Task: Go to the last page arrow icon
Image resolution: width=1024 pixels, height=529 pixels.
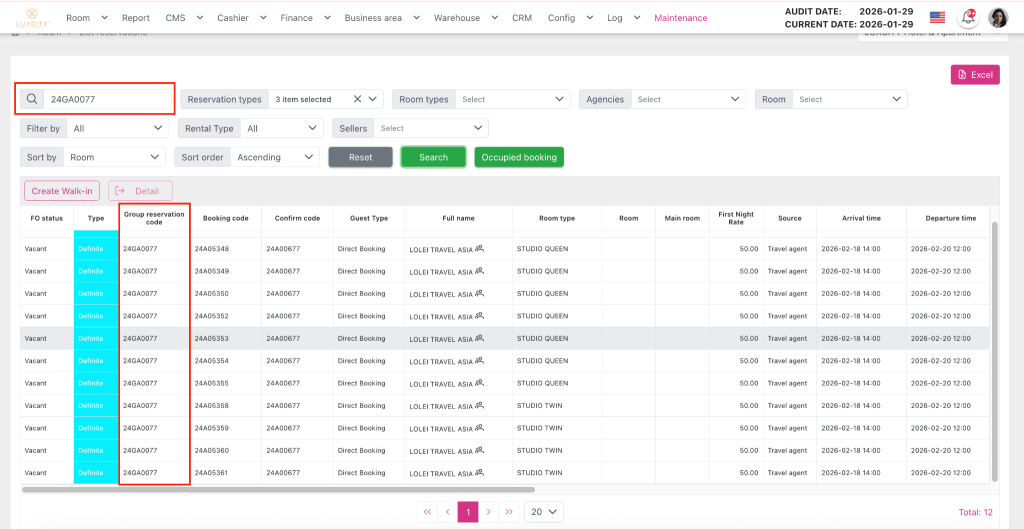Action: [509, 511]
